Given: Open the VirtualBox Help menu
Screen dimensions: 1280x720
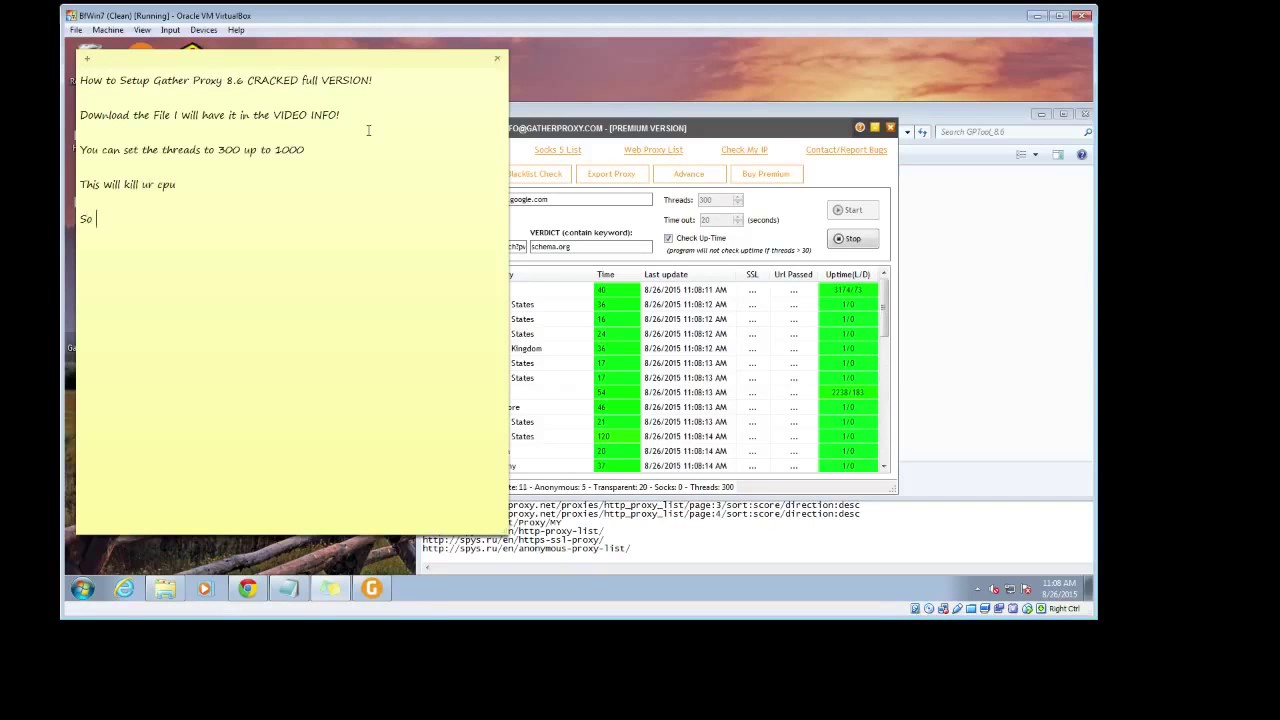Looking at the screenshot, I should pyautogui.click(x=236, y=30).
